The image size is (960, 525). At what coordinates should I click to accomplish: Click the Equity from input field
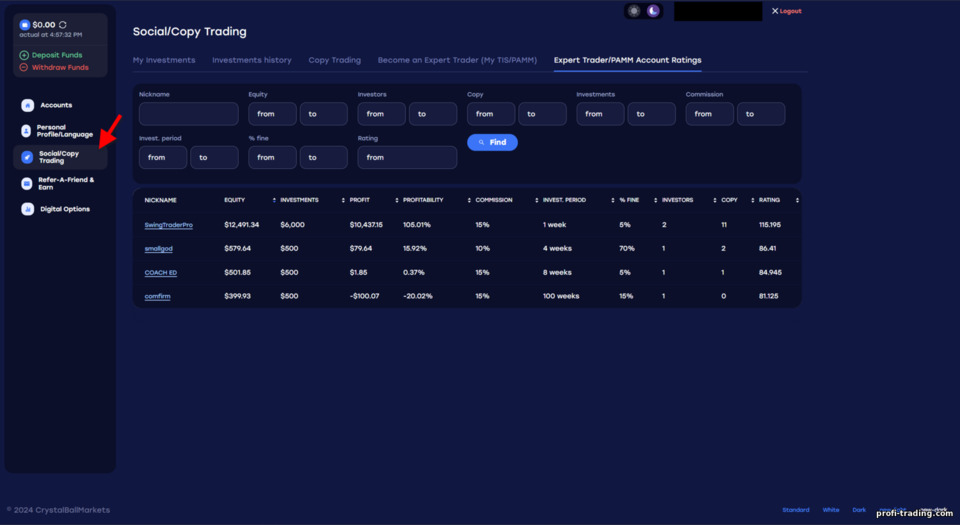[272, 114]
